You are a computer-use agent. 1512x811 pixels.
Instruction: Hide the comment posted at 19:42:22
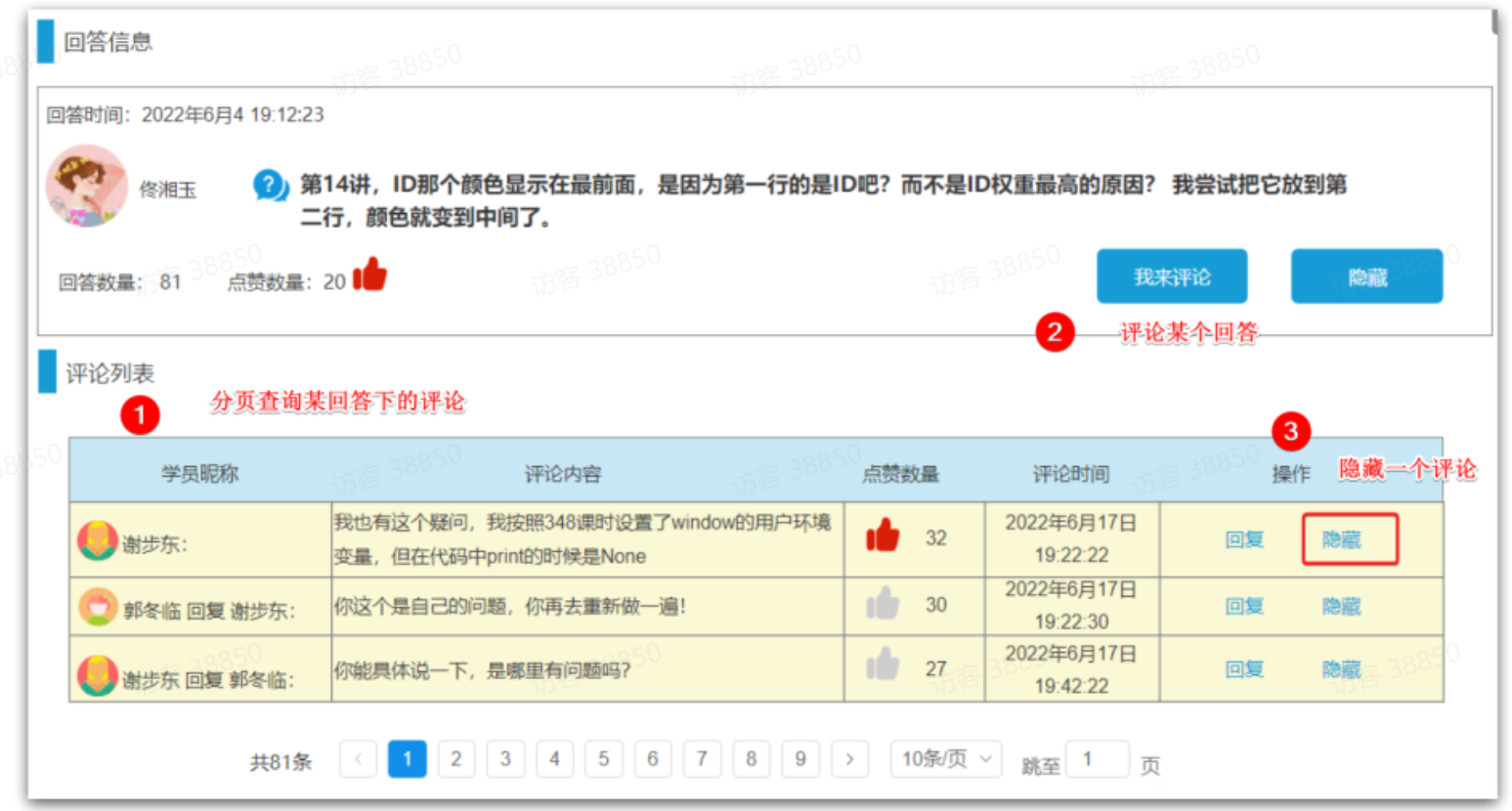1341,669
